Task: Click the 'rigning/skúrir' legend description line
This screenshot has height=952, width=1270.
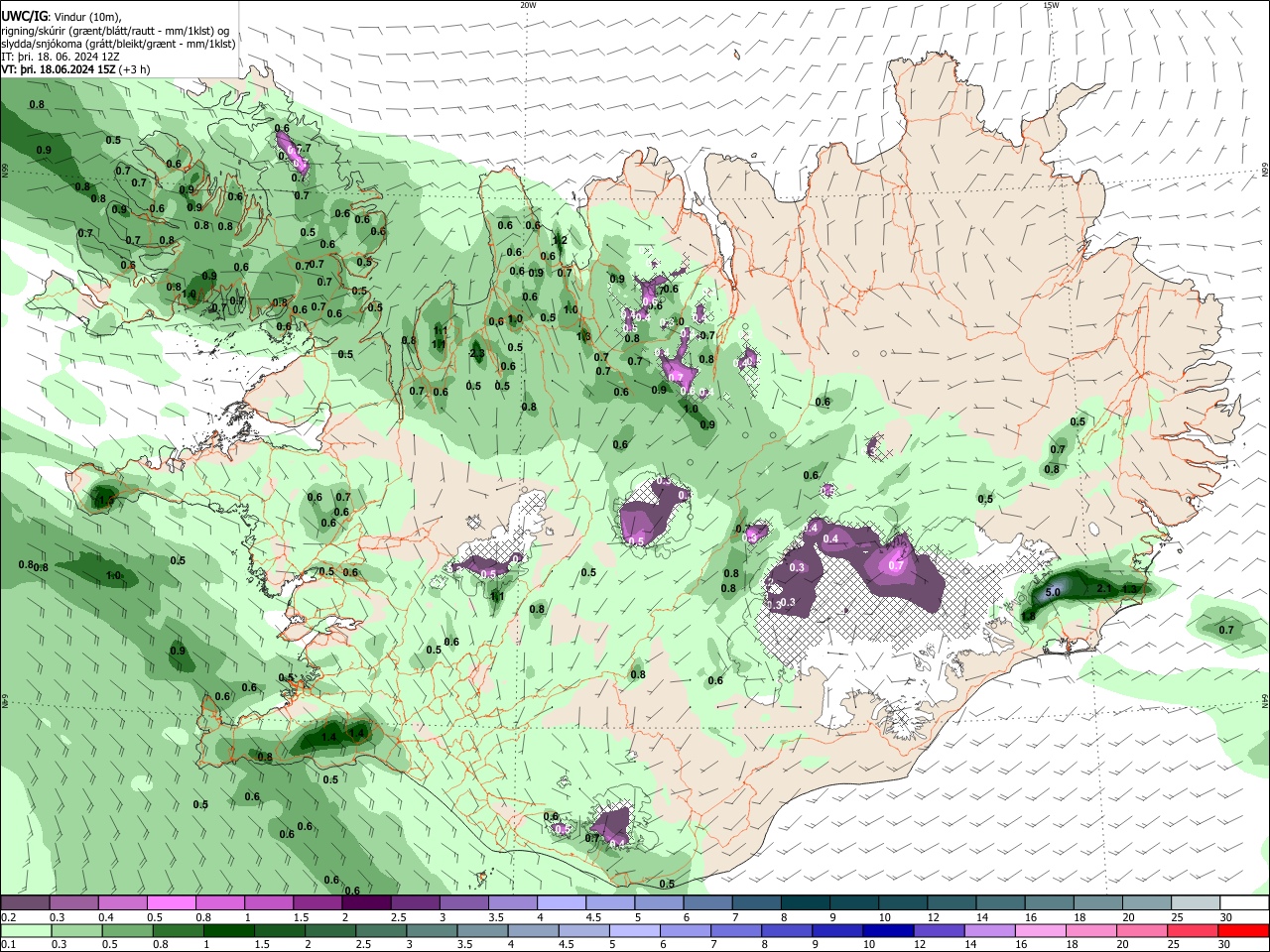Action: click(x=115, y=30)
